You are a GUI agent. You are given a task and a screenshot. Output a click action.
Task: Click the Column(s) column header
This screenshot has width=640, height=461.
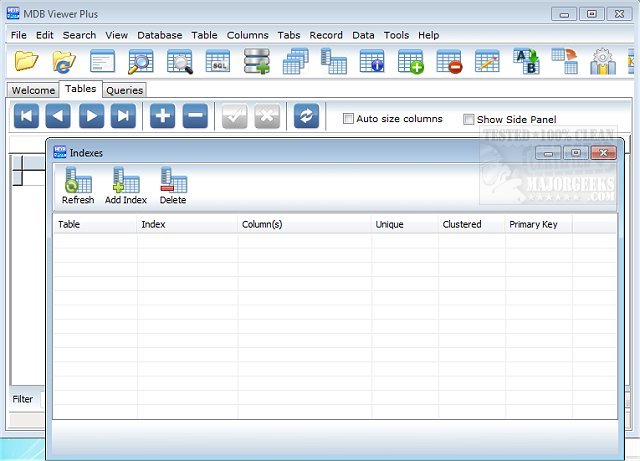click(304, 224)
